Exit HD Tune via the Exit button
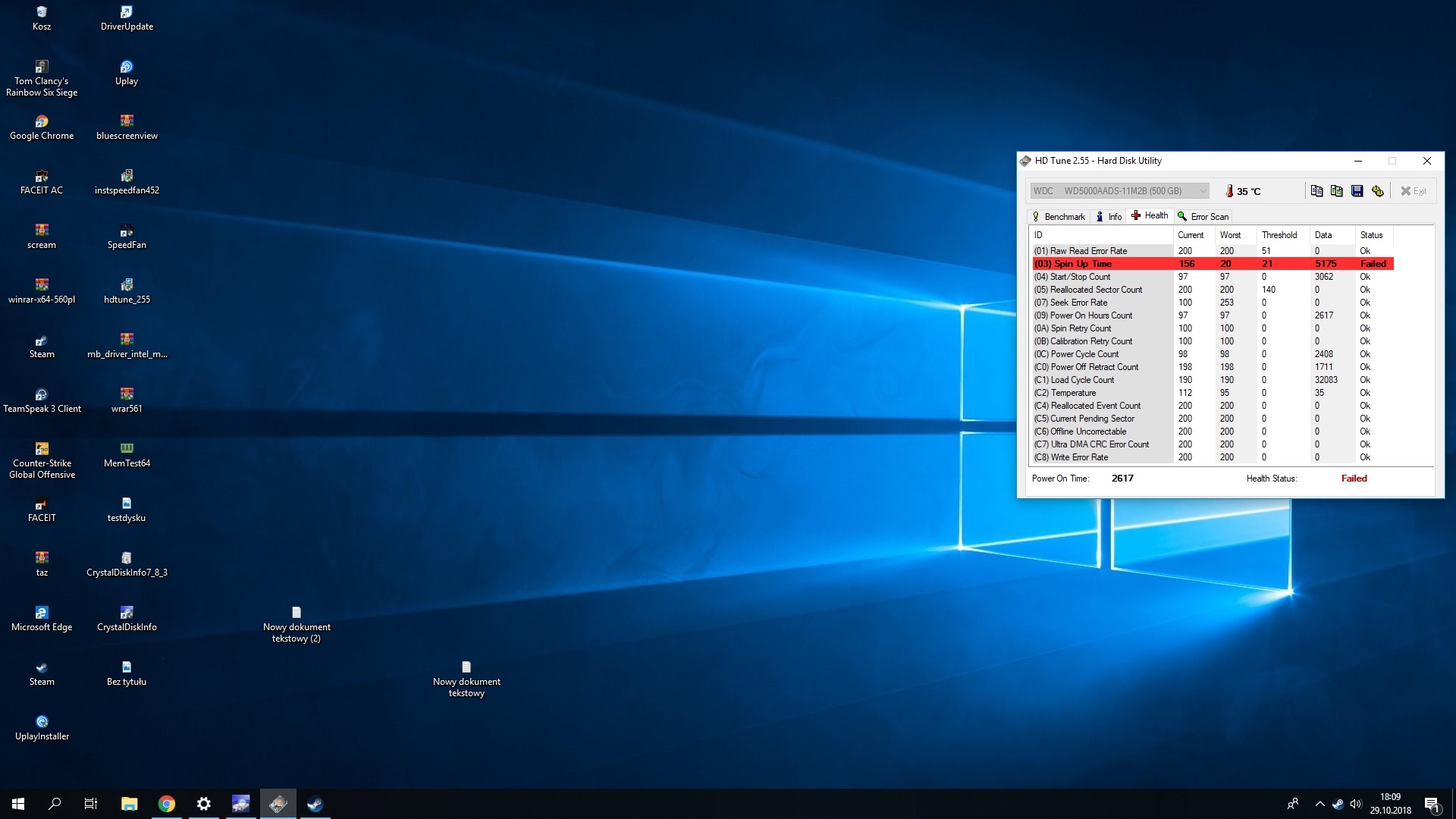Viewport: 1456px width, 819px height. [1414, 191]
